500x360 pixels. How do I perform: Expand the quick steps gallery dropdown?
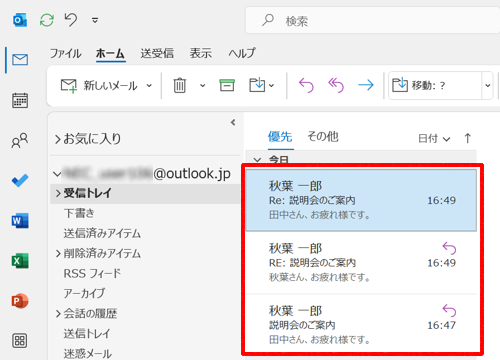(487, 86)
